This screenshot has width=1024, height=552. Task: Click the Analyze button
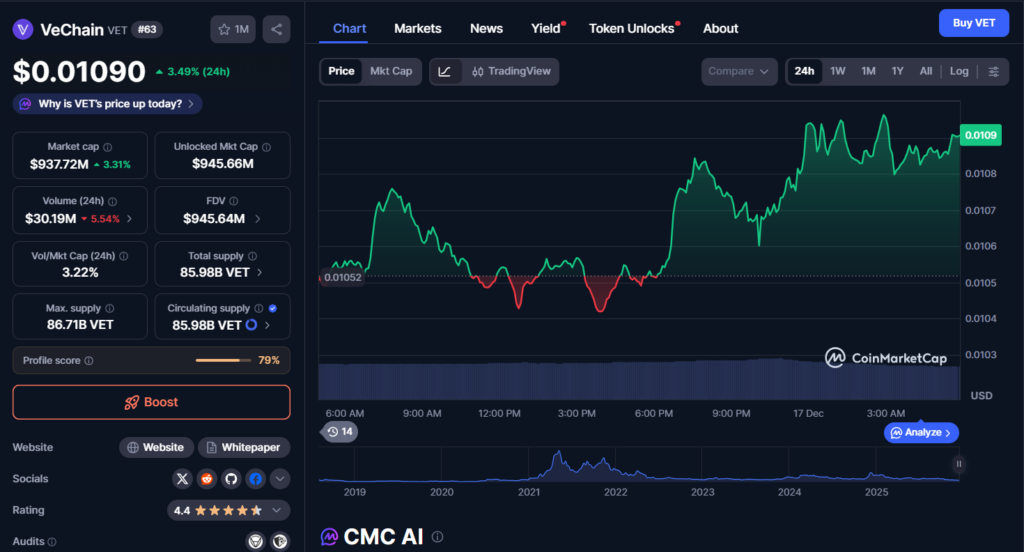[921, 432]
